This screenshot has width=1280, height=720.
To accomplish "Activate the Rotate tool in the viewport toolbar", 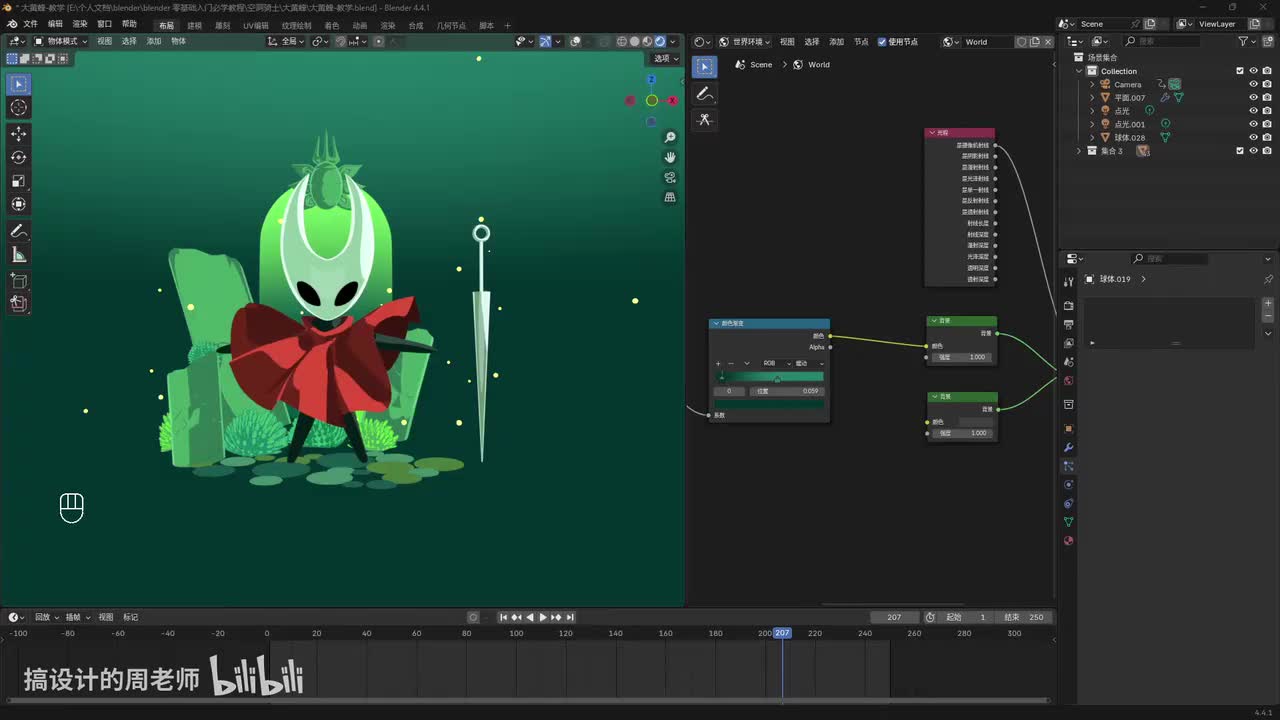I will click(19, 157).
